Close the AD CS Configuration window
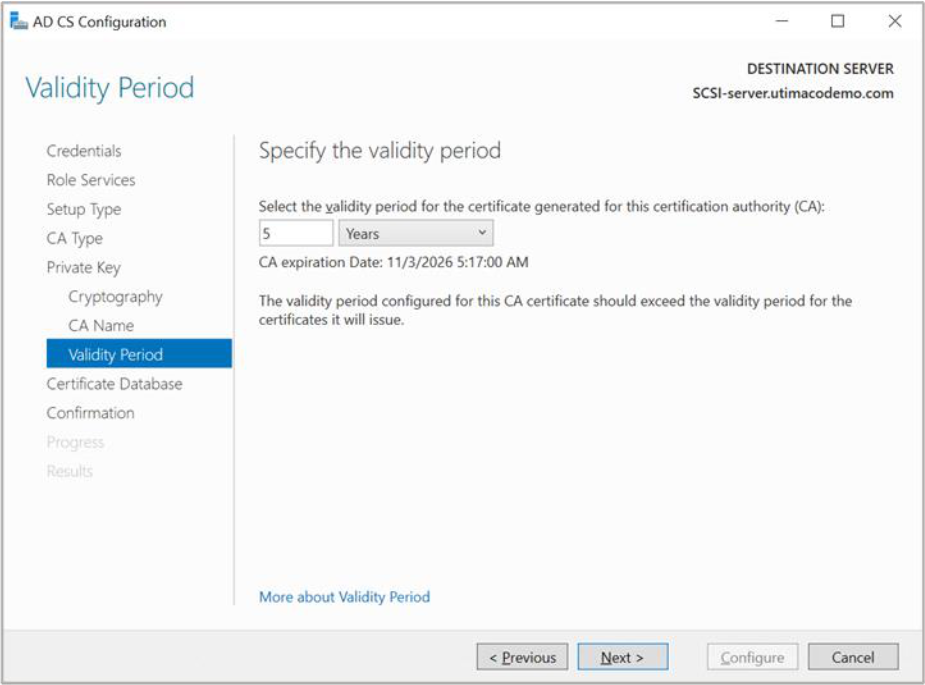This screenshot has height=685, width=925. tap(894, 22)
